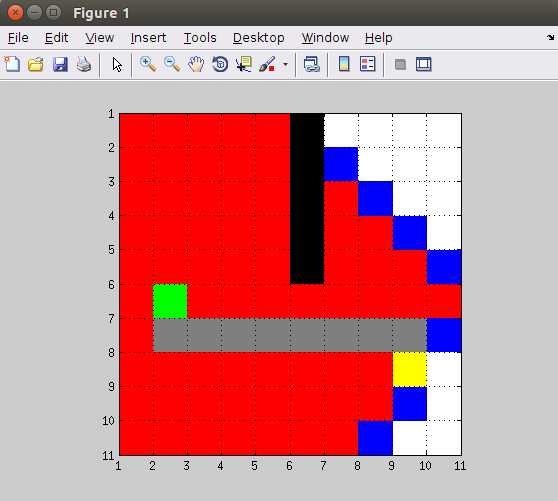Close the Figure 1 window

(15, 12)
